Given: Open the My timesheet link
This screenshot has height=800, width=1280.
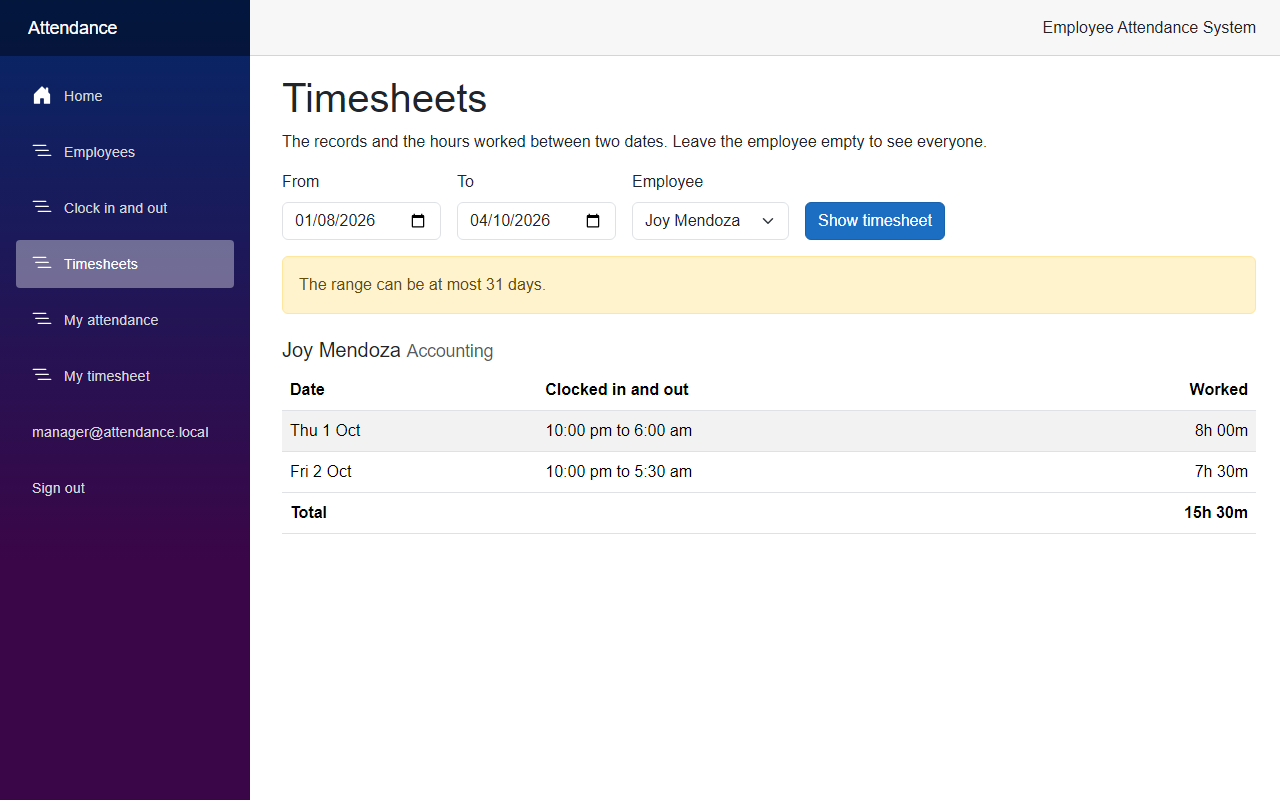Looking at the screenshot, I should pos(125,376).
